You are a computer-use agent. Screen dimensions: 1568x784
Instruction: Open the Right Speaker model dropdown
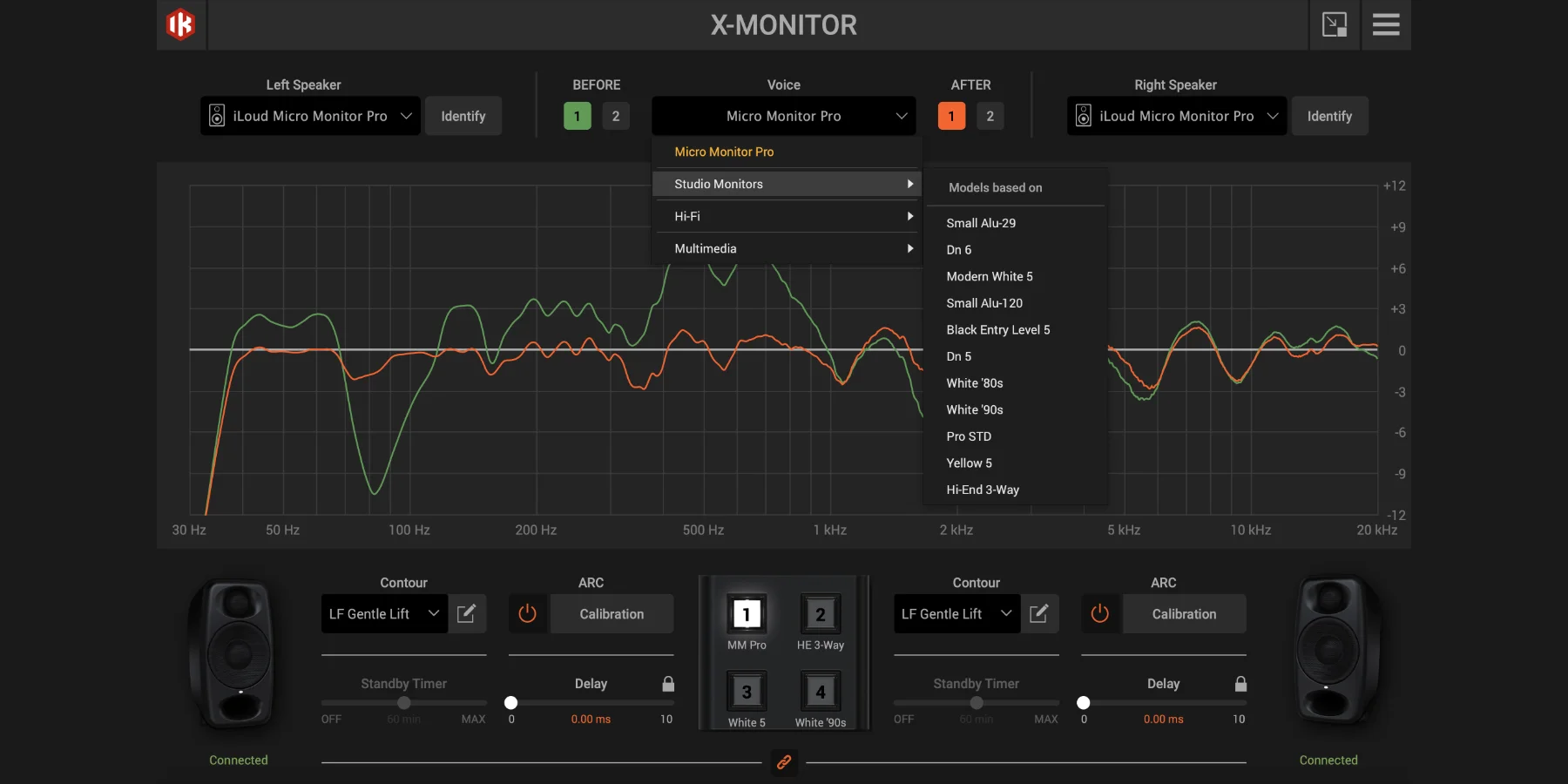(x=1176, y=116)
